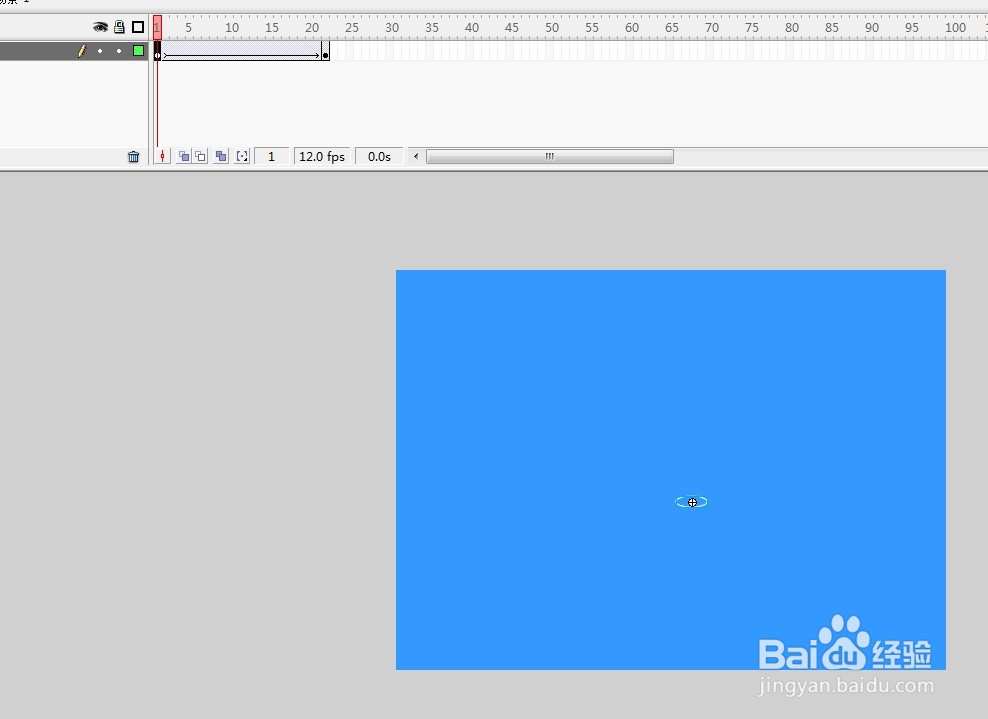Select the first keyframe at frame 1
Image resolution: width=988 pixels, height=719 pixels.
[158, 51]
